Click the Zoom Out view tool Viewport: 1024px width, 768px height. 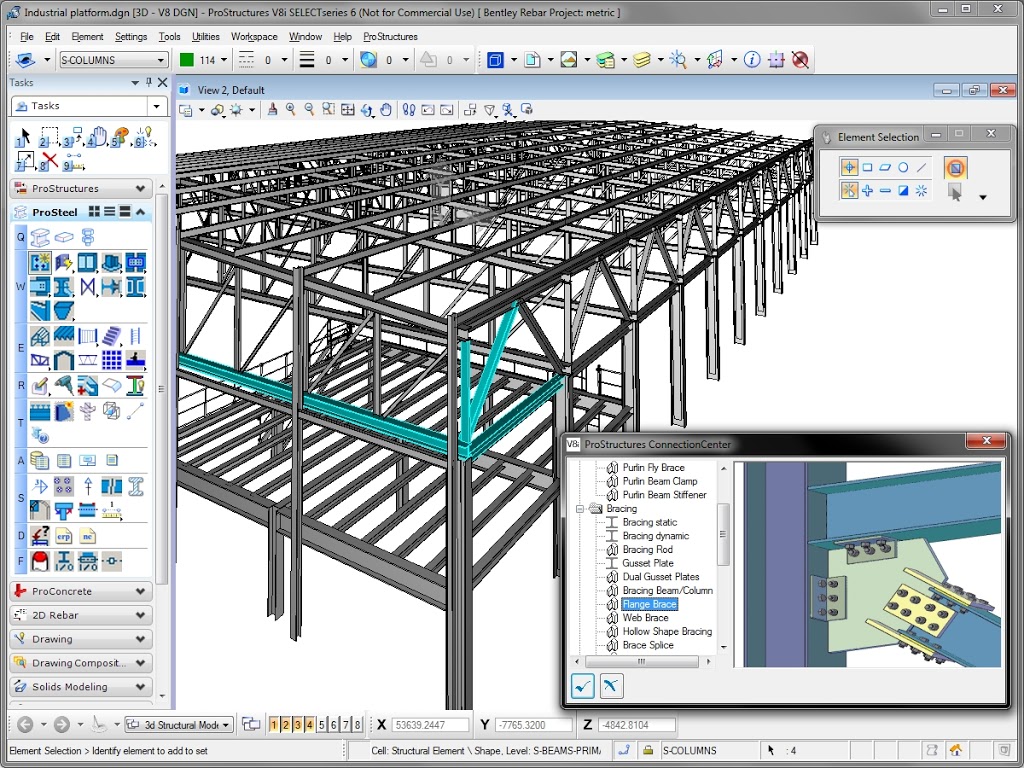pyautogui.click(x=309, y=110)
